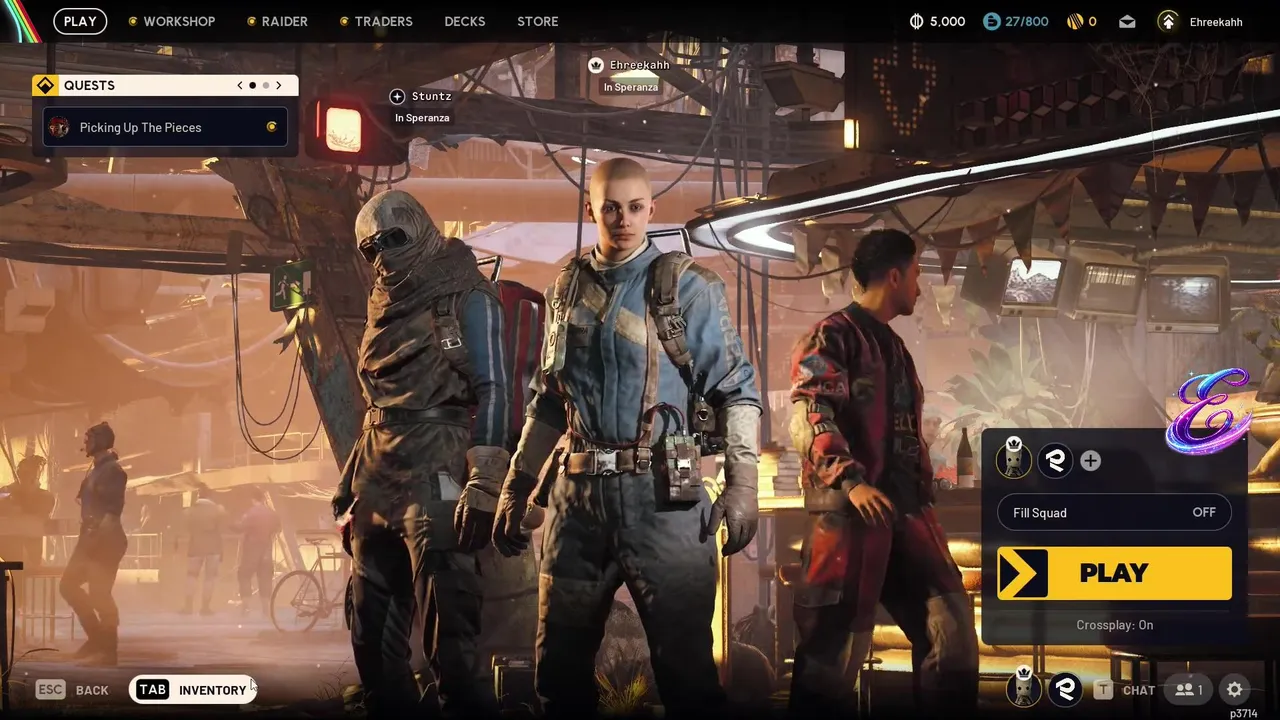Image resolution: width=1280 pixels, height=720 pixels.
Task: Go to the TRADERS tab
Action: pyautogui.click(x=383, y=21)
